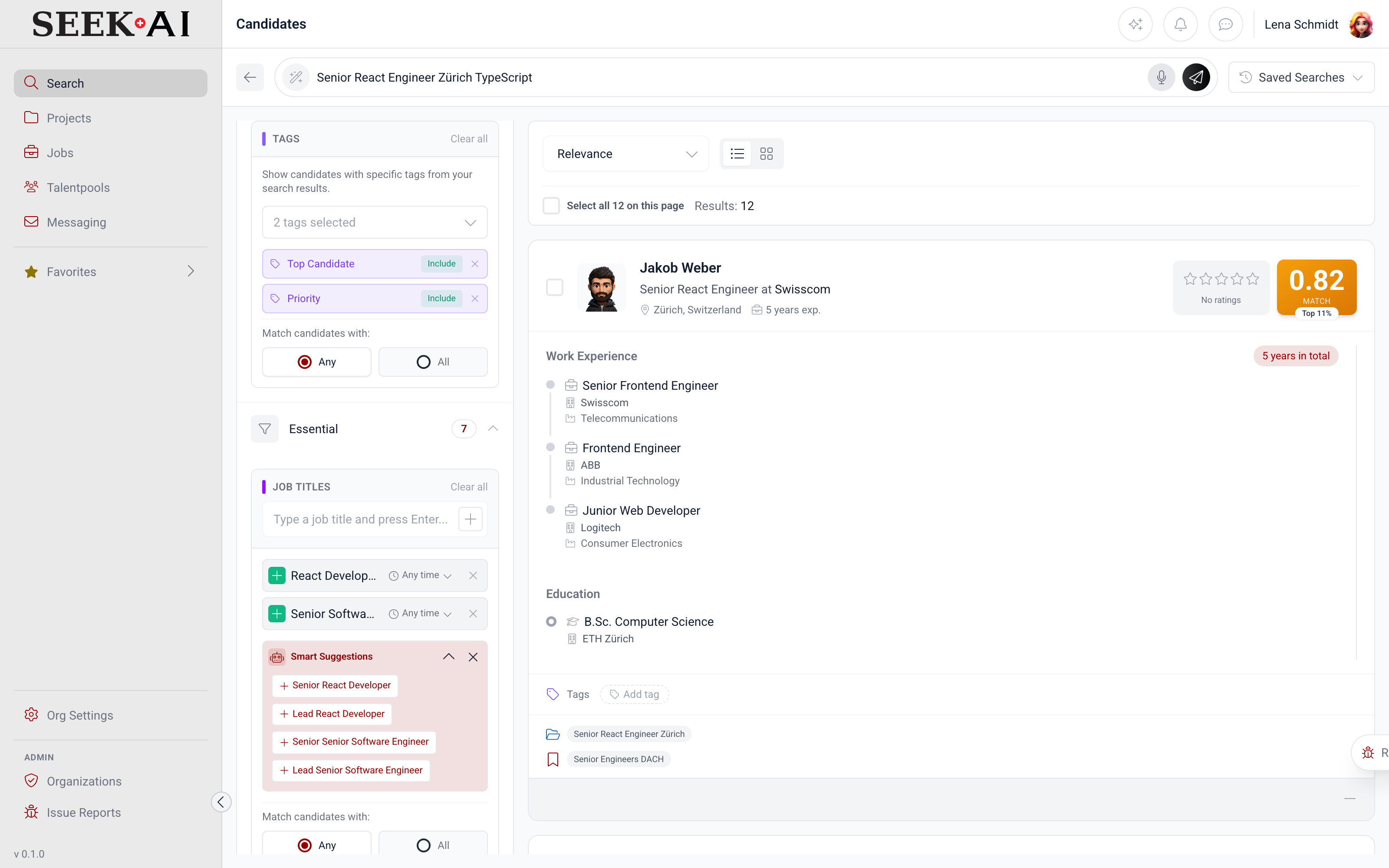This screenshot has width=1389, height=868.
Task: Remove Senior Software job title filter
Action: pyautogui.click(x=473, y=614)
